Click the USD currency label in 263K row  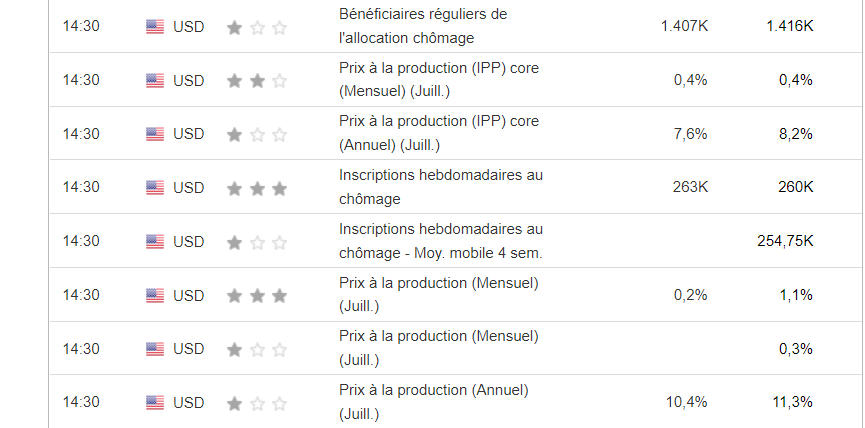(189, 188)
